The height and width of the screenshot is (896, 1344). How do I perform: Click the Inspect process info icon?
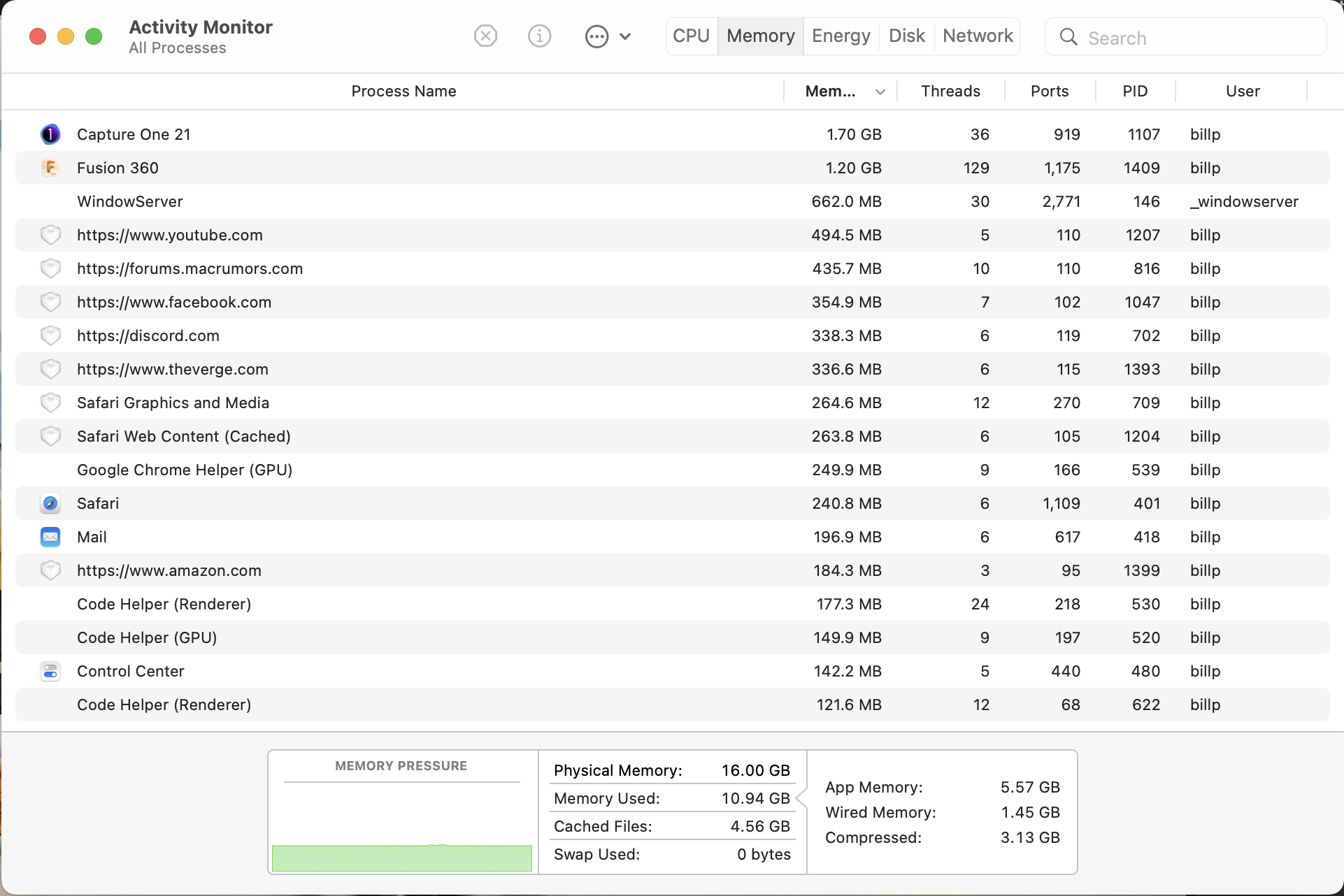539,36
